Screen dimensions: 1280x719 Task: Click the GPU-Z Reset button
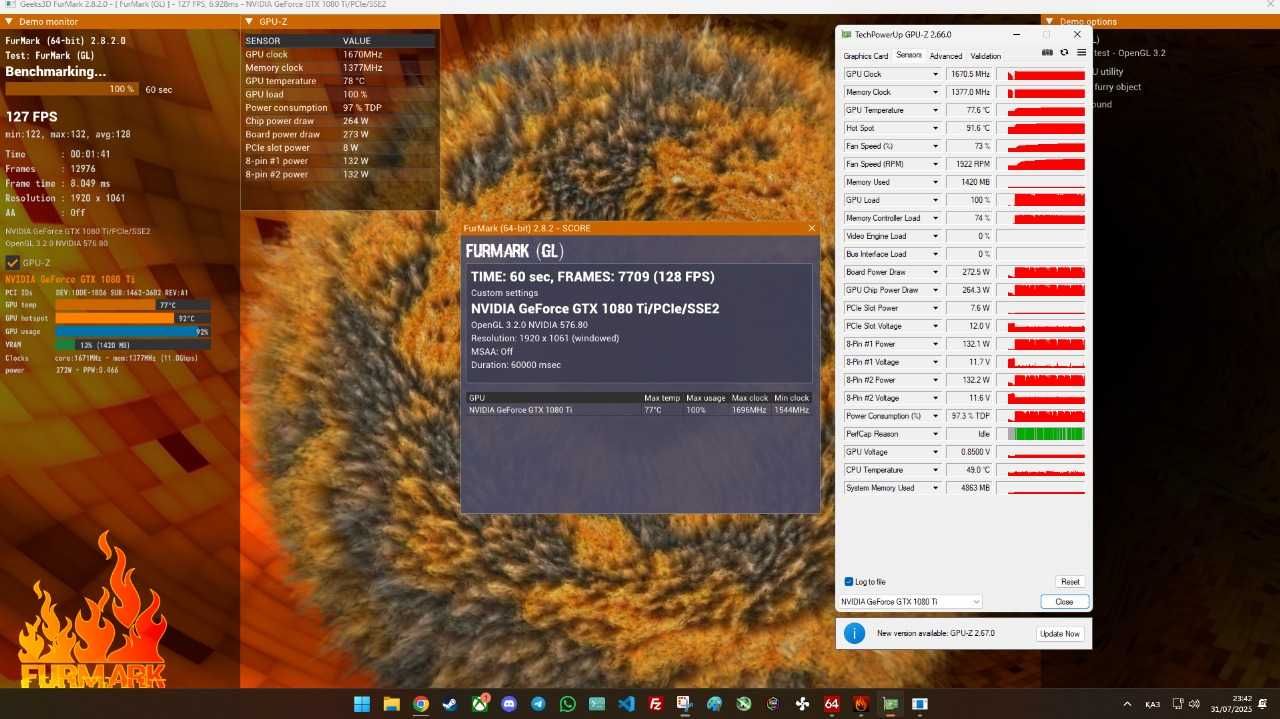coord(1070,581)
